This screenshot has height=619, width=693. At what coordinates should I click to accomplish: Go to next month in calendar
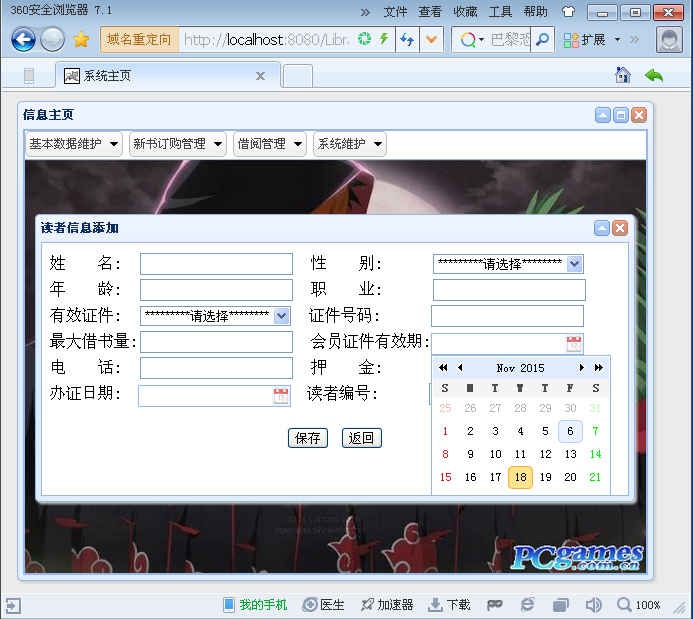pos(582,368)
